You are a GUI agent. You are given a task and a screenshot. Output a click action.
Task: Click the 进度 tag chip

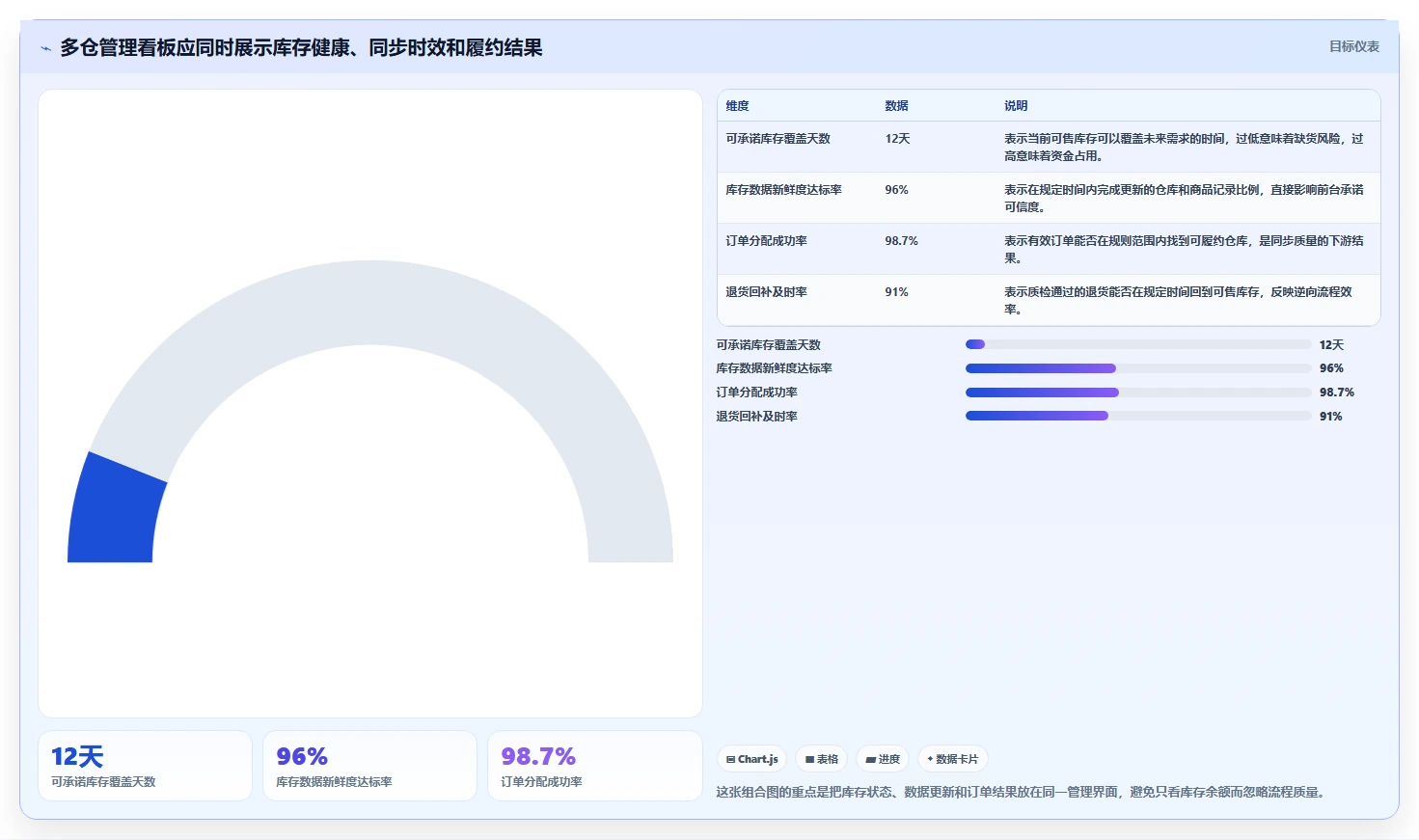(883, 759)
